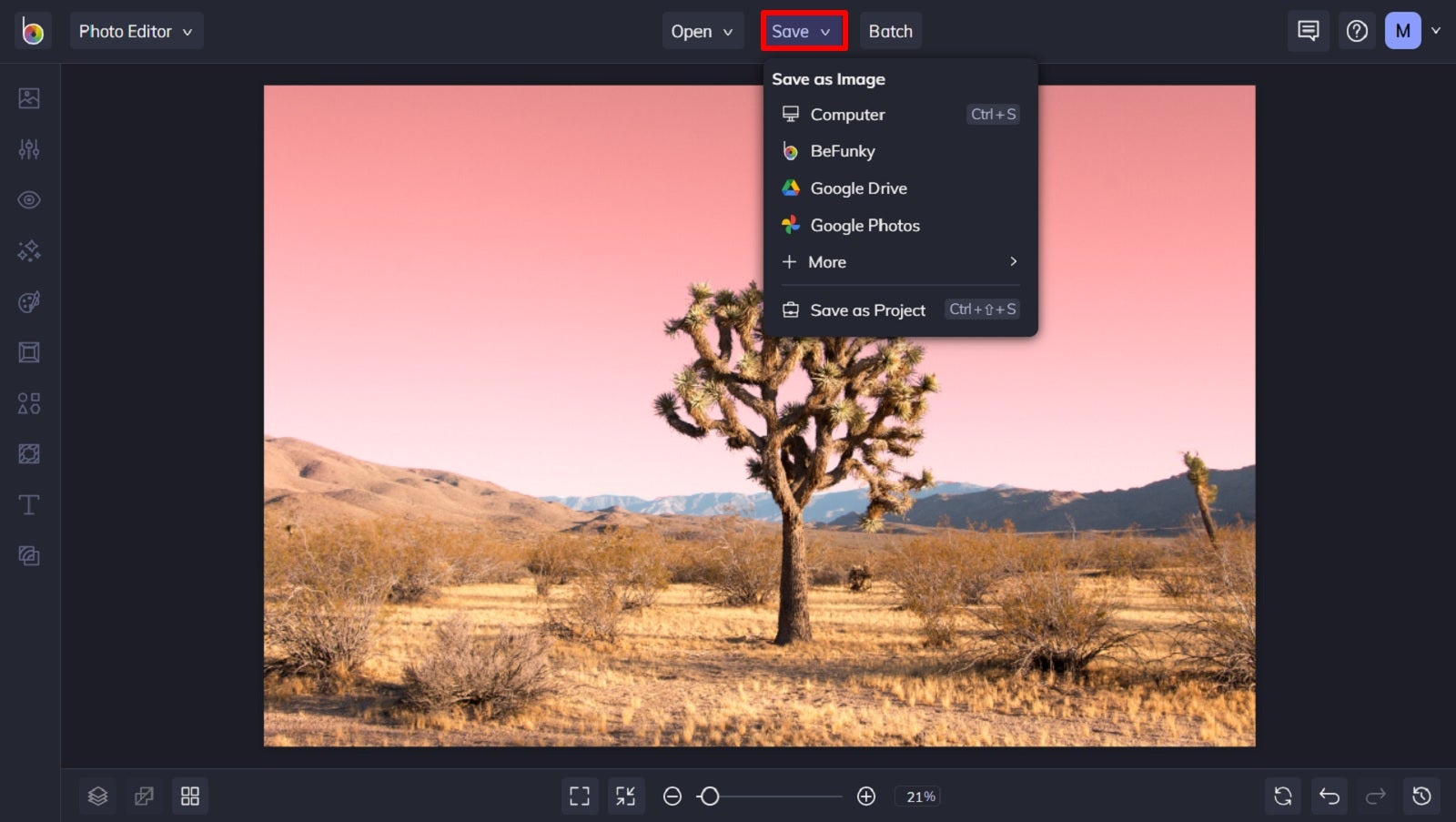Click the Batch button
The height and width of the screenshot is (822, 1456).
pyautogui.click(x=890, y=30)
